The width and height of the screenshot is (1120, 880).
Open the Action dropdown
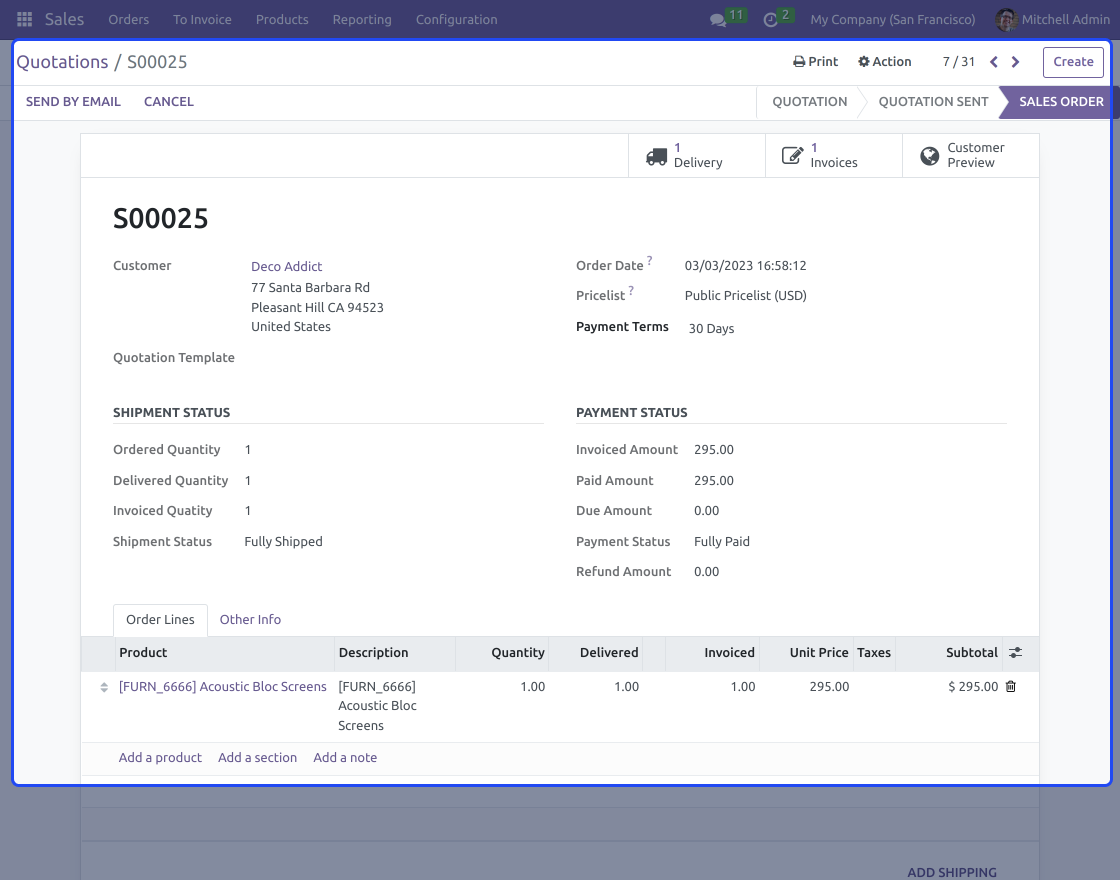coord(884,62)
